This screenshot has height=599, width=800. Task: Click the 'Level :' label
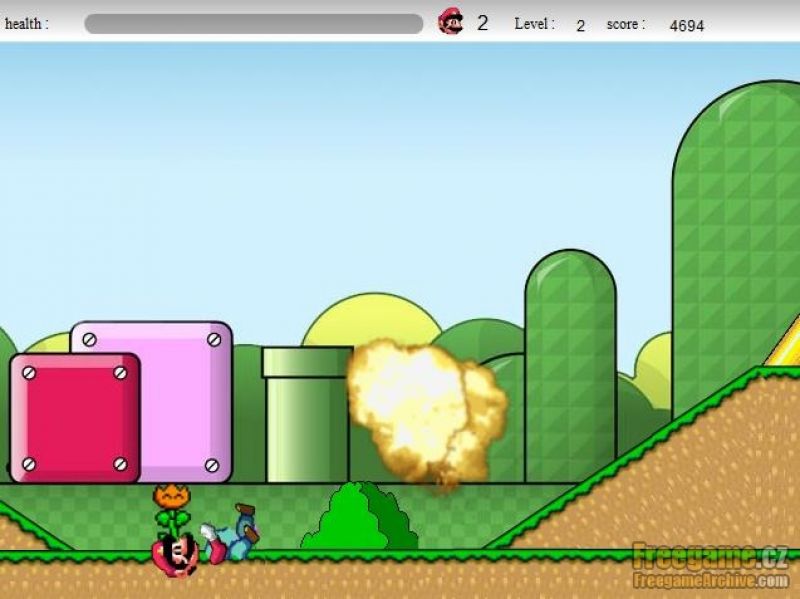(534, 24)
